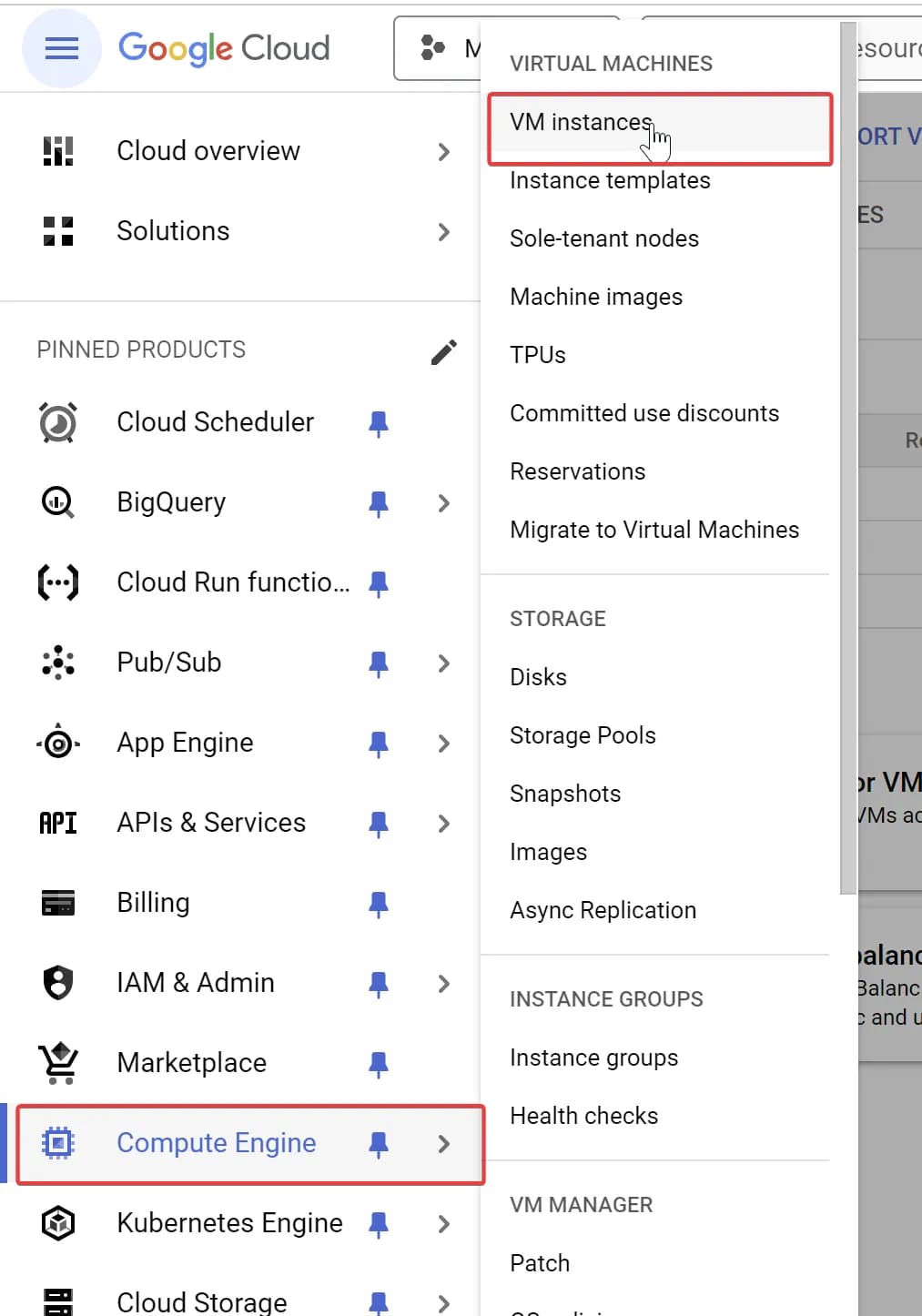Image resolution: width=922 pixels, height=1316 pixels.
Task: Click the Pub/Sub dots icon
Action: (x=58, y=663)
